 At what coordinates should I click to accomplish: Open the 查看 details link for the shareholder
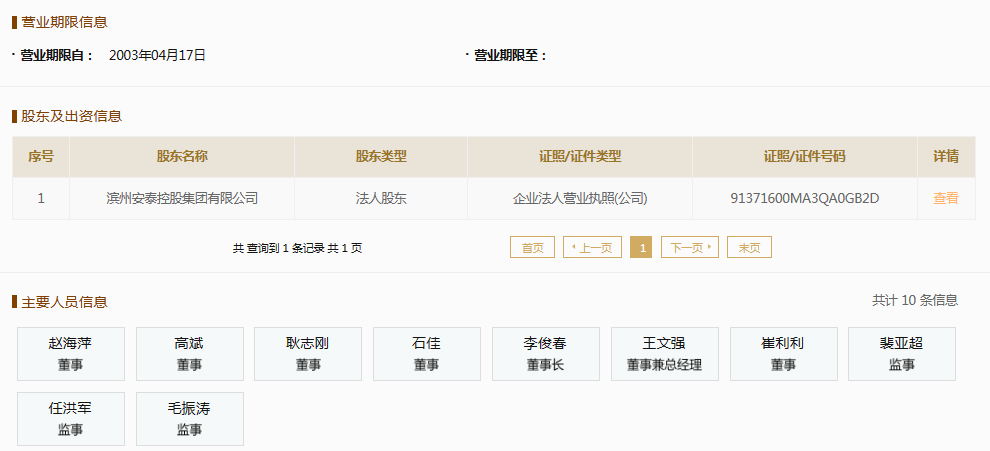point(946,198)
